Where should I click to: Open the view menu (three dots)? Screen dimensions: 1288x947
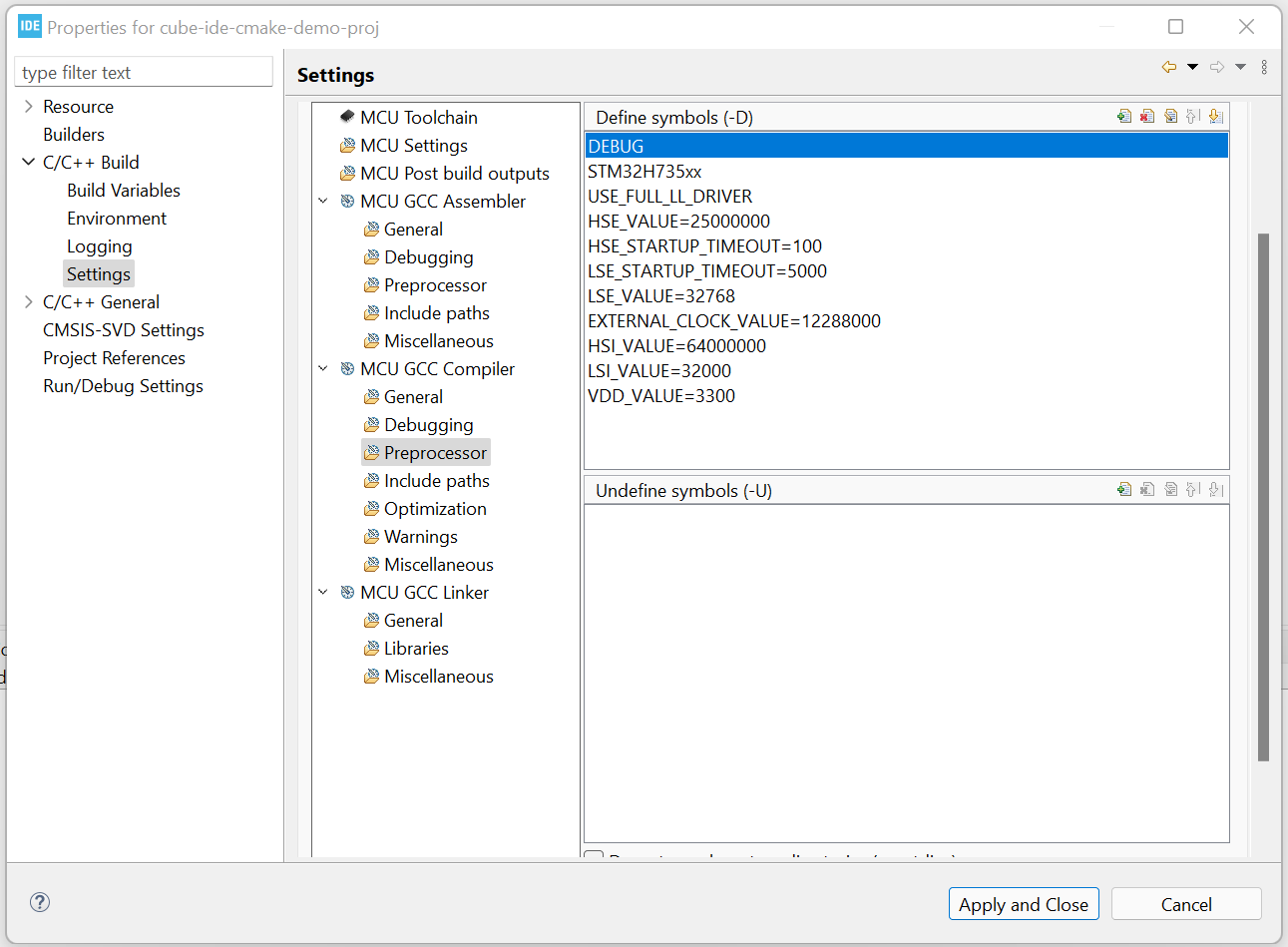coord(1264,67)
